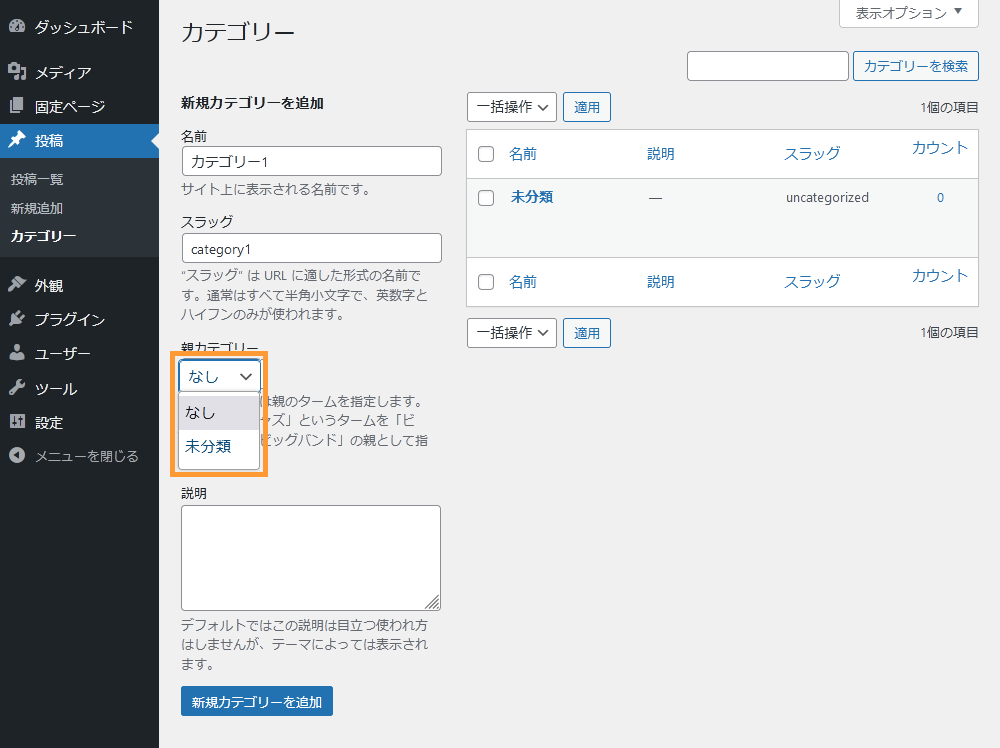
Task: Open the 未分類 category link
Action: point(531,197)
